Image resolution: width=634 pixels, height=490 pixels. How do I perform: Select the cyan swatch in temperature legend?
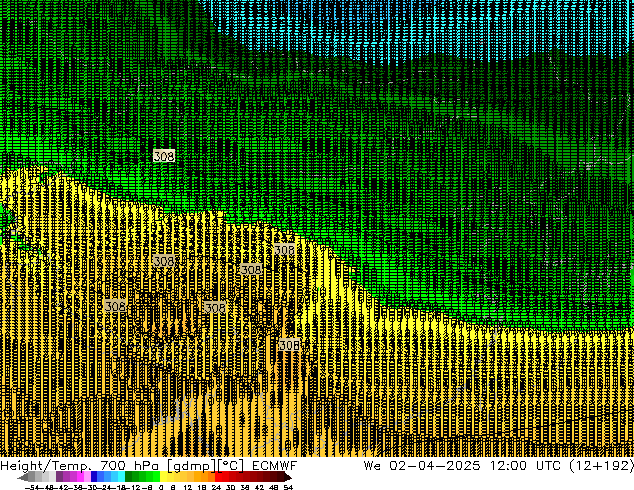(x=121, y=476)
